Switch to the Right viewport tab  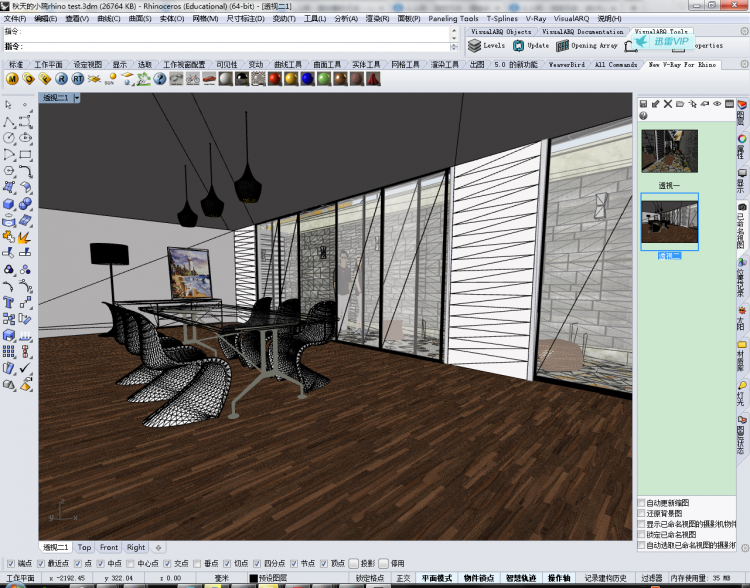pyautogui.click(x=136, y=547)
